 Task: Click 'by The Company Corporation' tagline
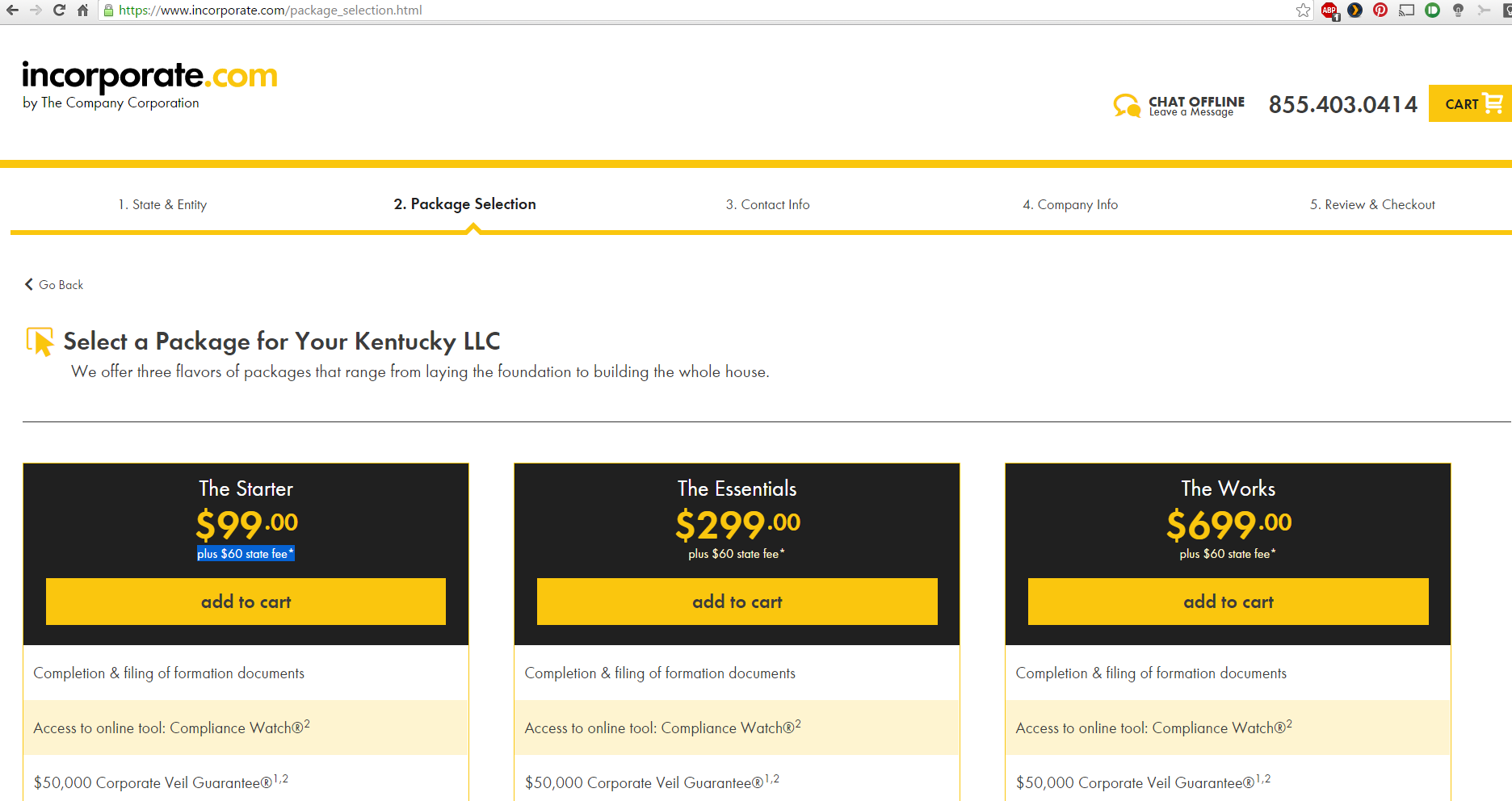[x=111, y=103]
